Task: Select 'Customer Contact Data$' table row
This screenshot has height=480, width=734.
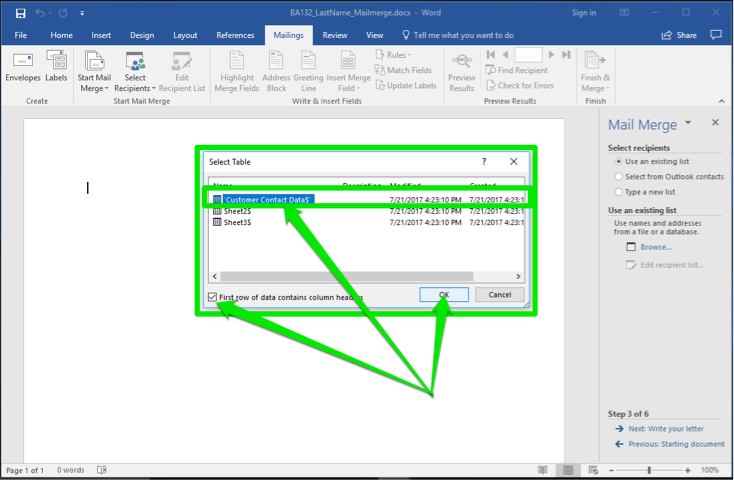Action: [x=367, y=199]
